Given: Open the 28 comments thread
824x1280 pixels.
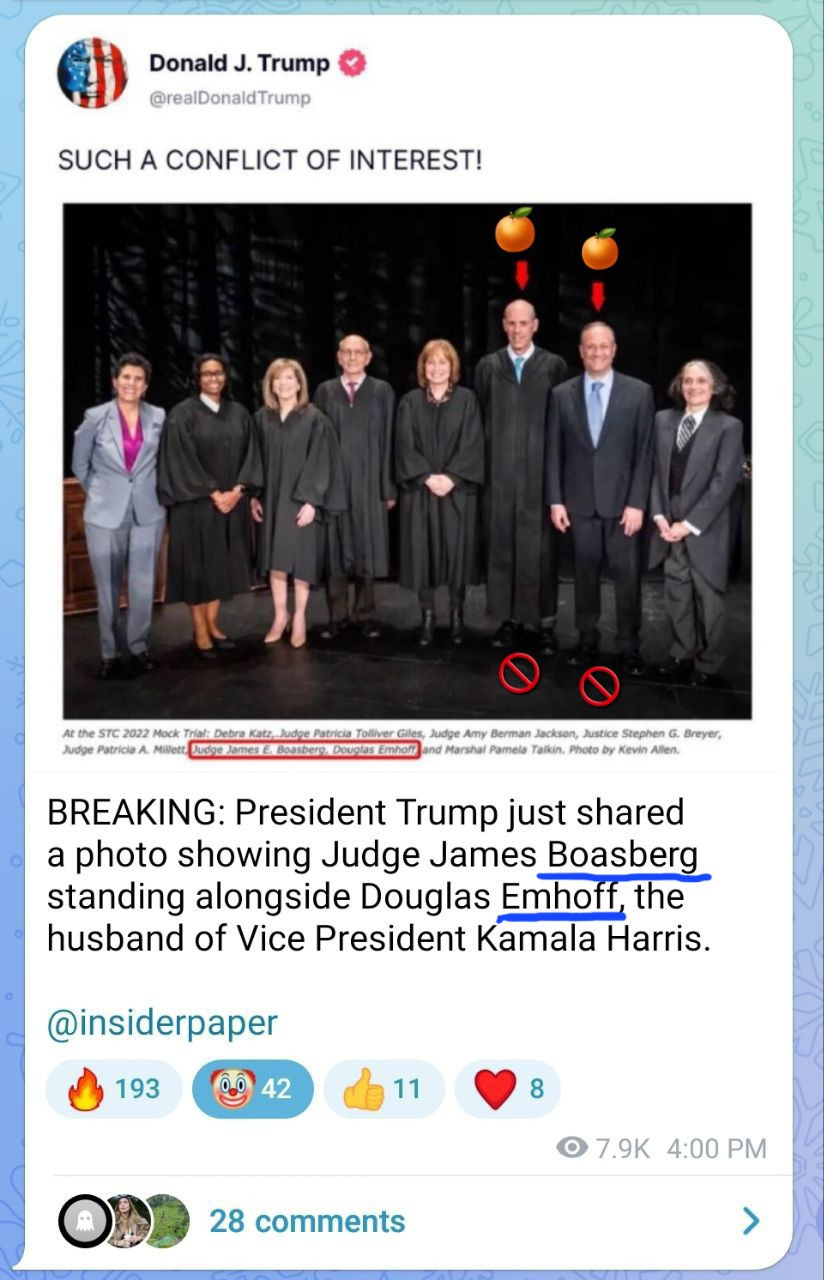Looking at the screenshot, I should click(x=307, y=1221).
